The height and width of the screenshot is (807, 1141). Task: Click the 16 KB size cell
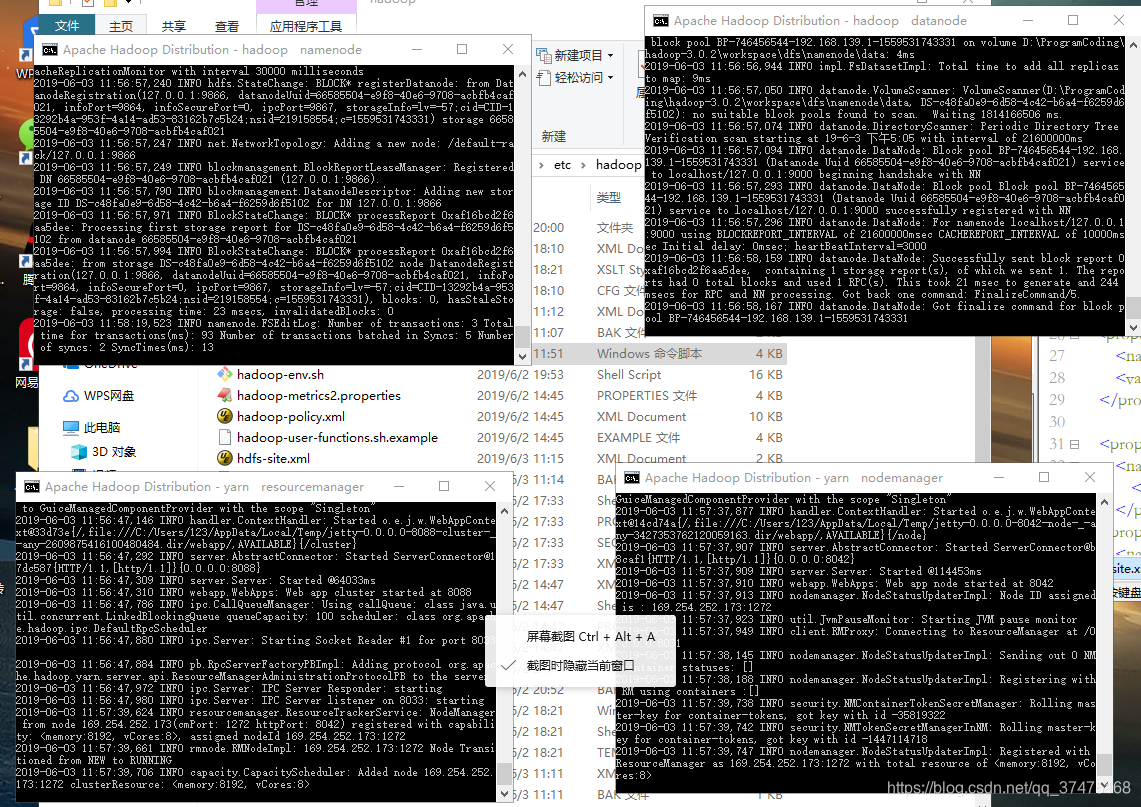766,374
